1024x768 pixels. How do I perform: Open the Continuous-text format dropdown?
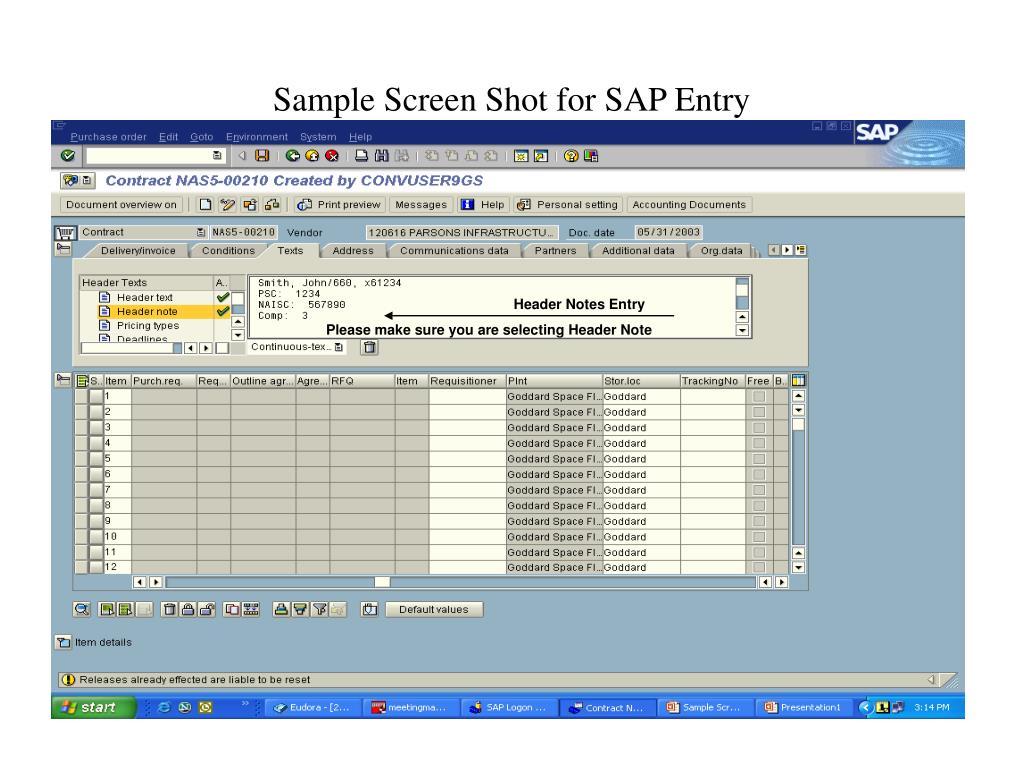338,347
